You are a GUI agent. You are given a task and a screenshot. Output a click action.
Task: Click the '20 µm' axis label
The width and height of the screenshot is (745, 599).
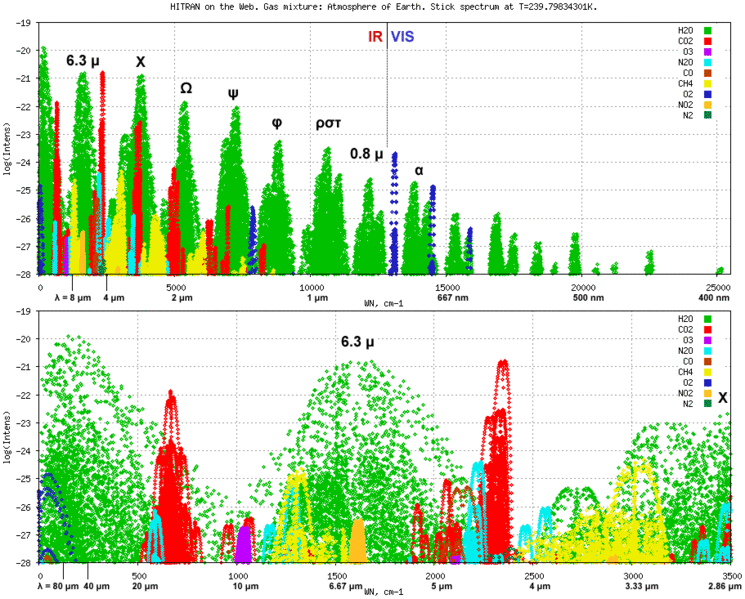point(145,586)
